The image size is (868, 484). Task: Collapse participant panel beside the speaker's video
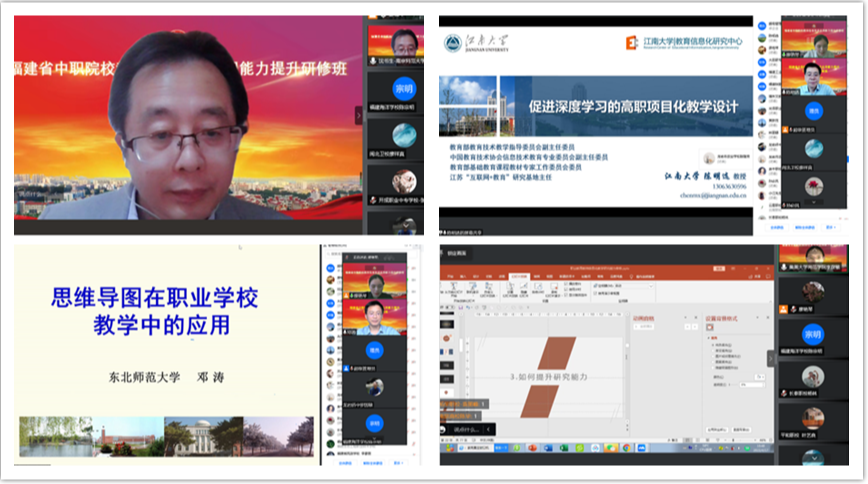click(x=359, y=115)
